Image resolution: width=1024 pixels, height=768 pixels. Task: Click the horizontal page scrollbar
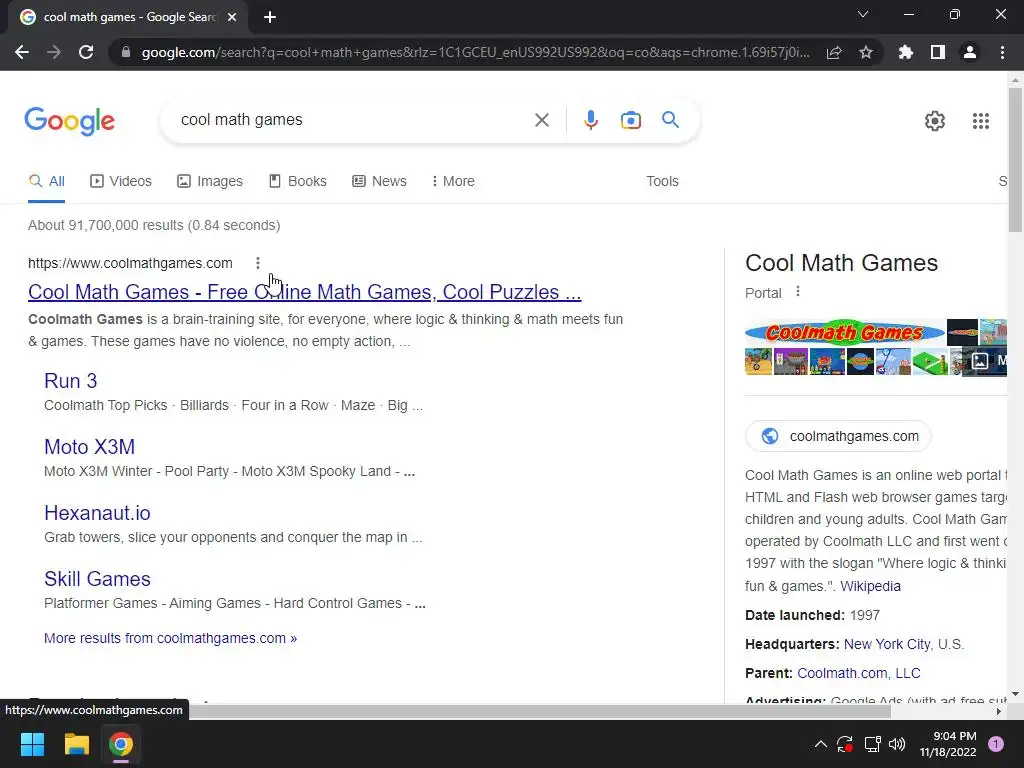coord(539,712)
